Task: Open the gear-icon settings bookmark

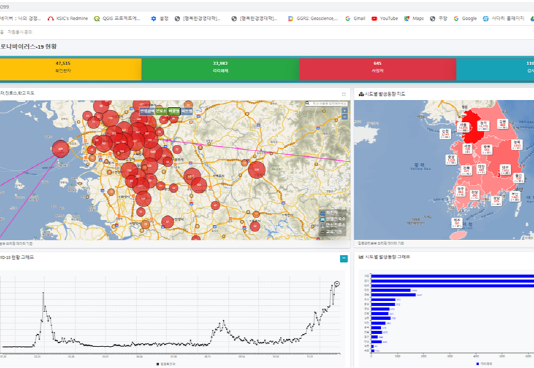Action: 160,18
